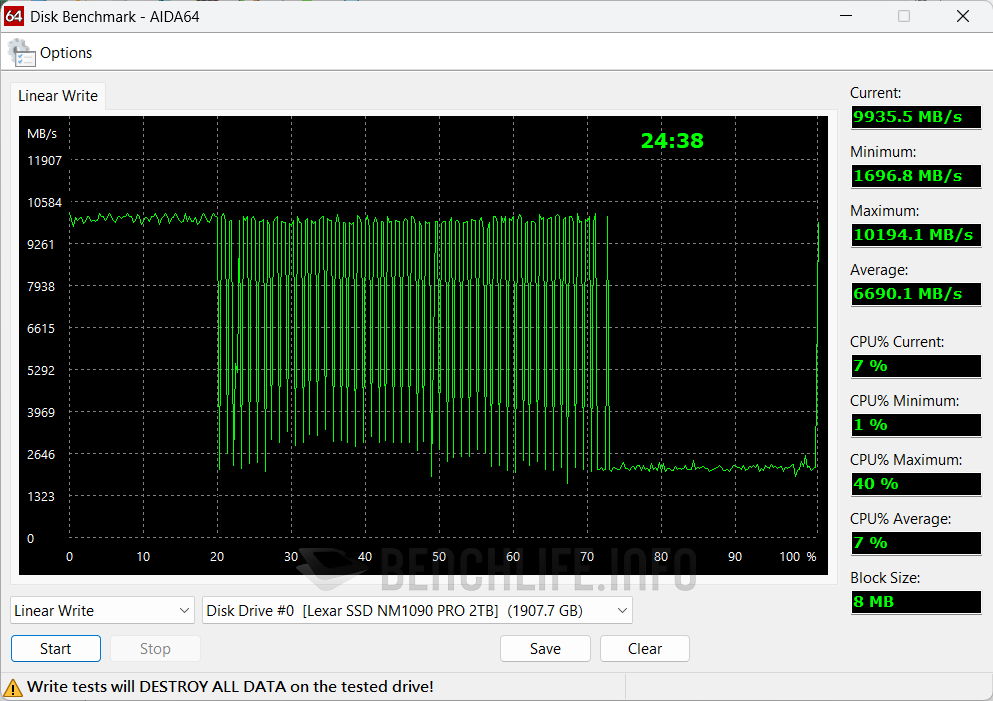Select the Maximum 10194.1 MB/s value box
The width and height of the screenshot is (993, 701).
pyautogui.click(x=915, y=235)
